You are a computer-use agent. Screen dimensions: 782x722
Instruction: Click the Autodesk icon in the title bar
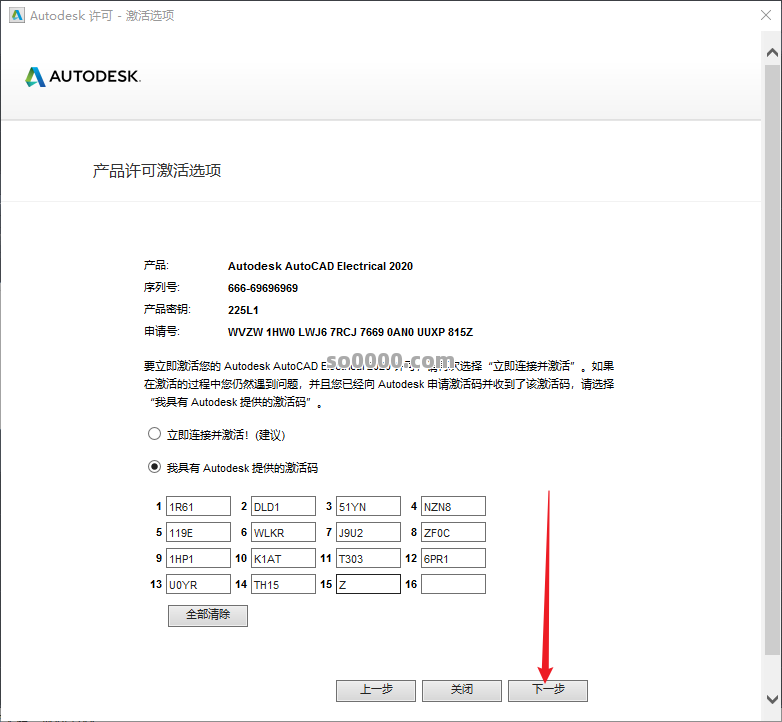[16, 15]
